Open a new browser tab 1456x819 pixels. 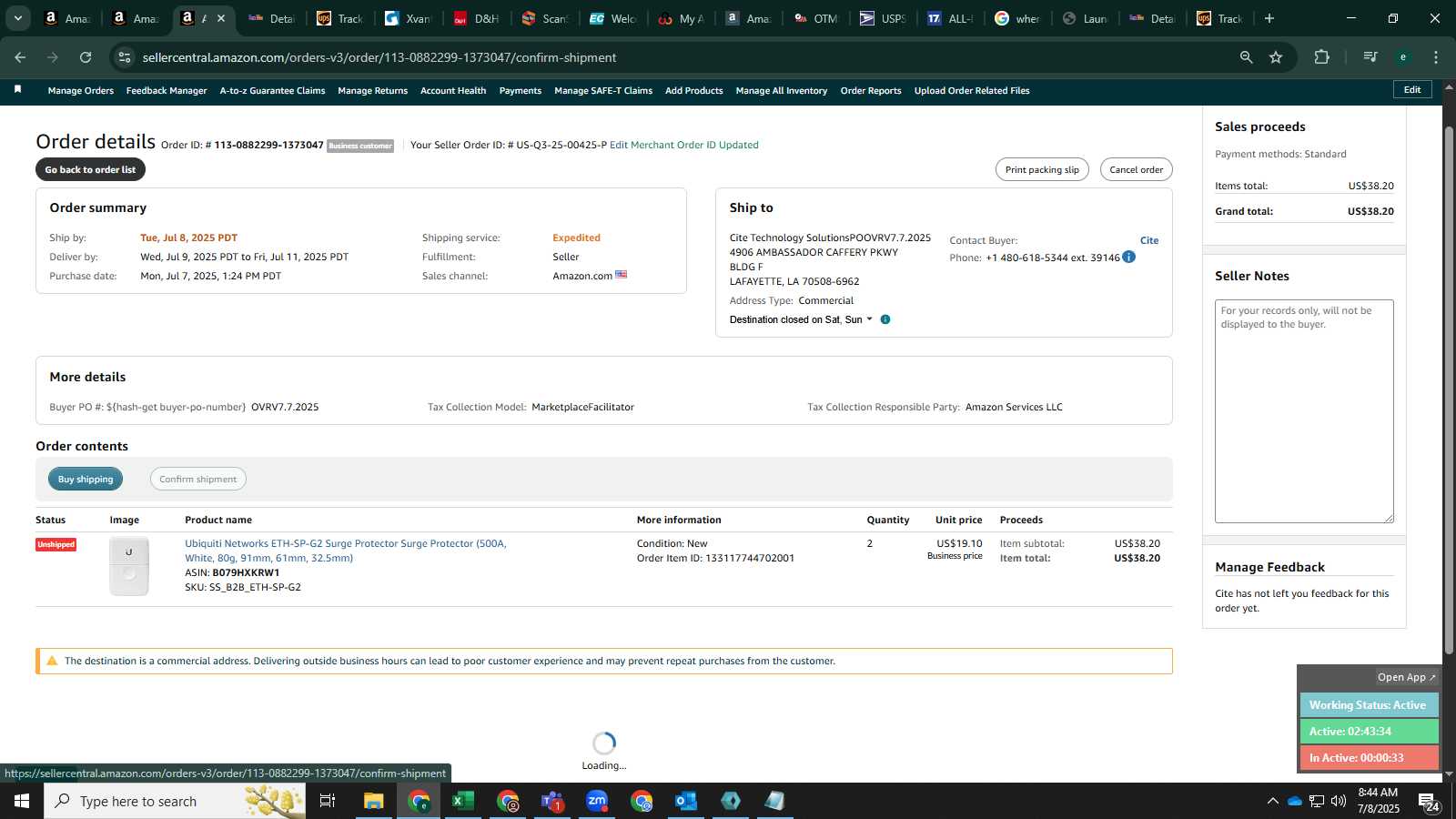(x=1269, y=18)
